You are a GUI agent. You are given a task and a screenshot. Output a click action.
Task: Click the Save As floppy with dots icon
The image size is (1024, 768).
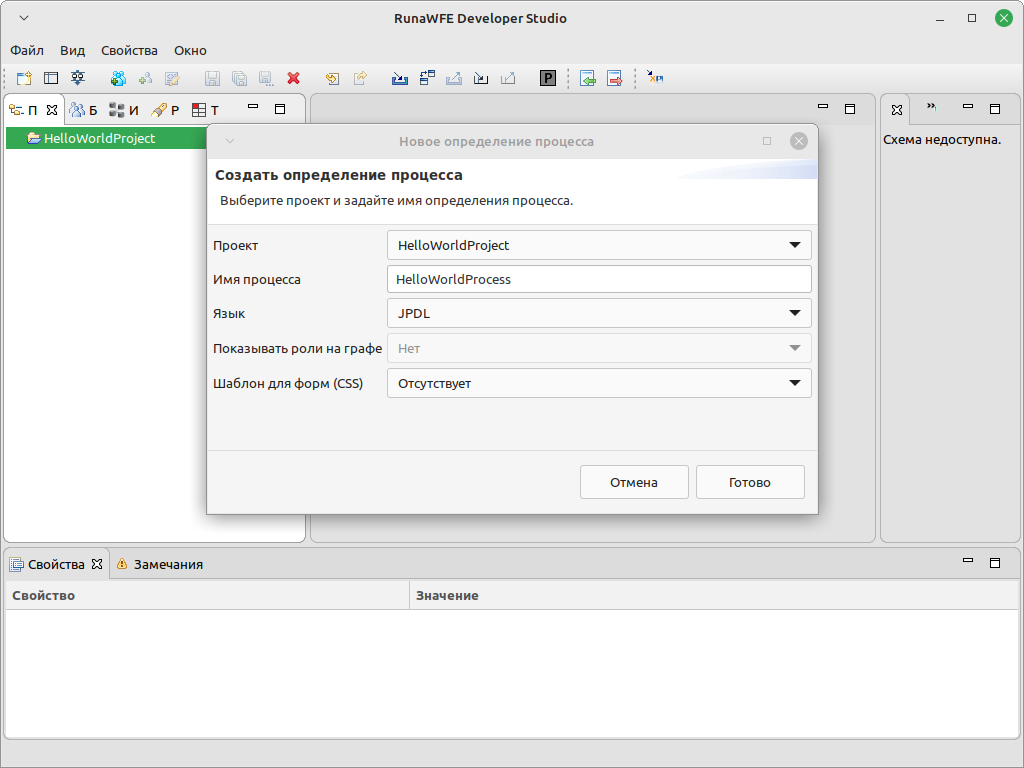point(266,78)
